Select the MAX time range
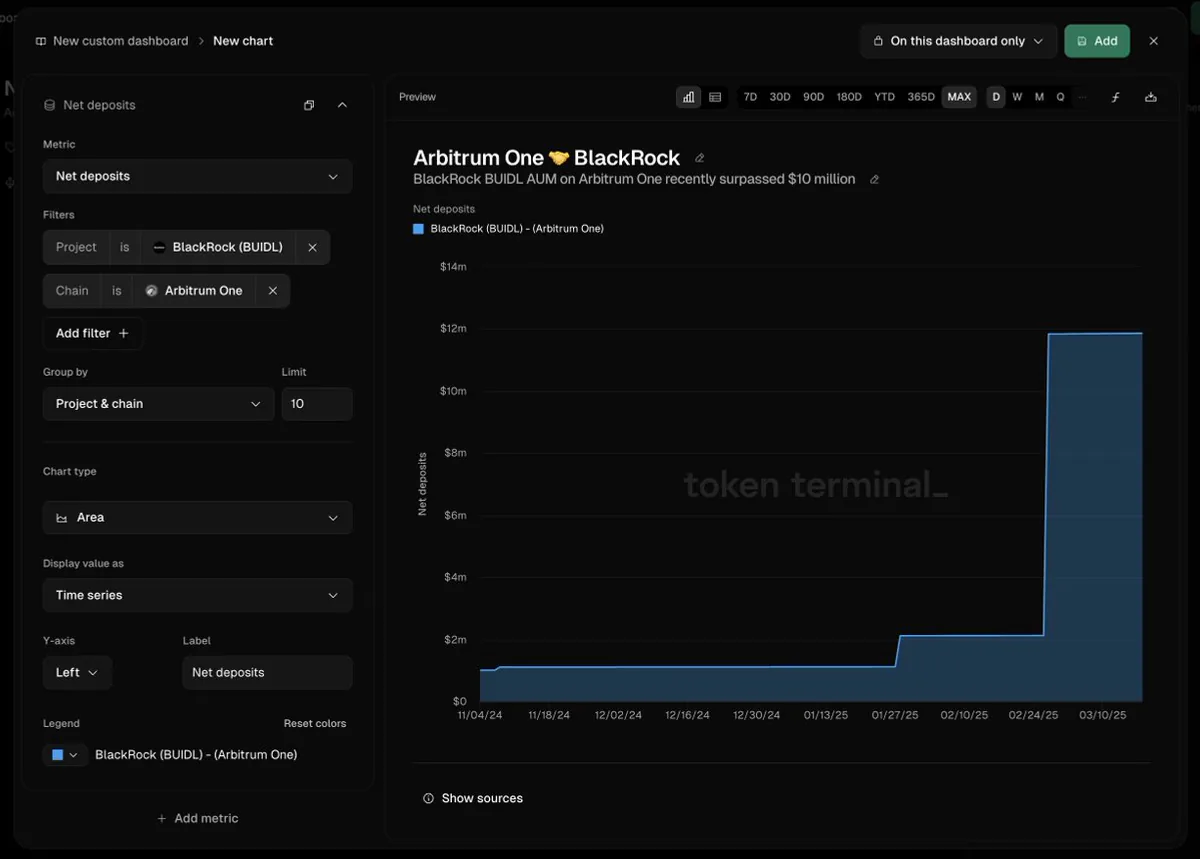The width and height of the screenshot is (1200, 859). [959, 97]
